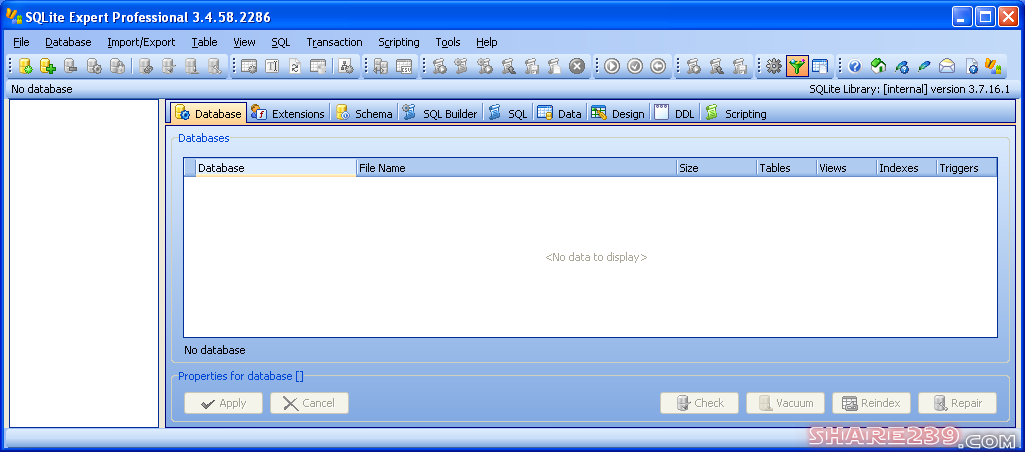Screen dimensions: 1025x452
Task: Sort by the Views column header
Action: 847,168
